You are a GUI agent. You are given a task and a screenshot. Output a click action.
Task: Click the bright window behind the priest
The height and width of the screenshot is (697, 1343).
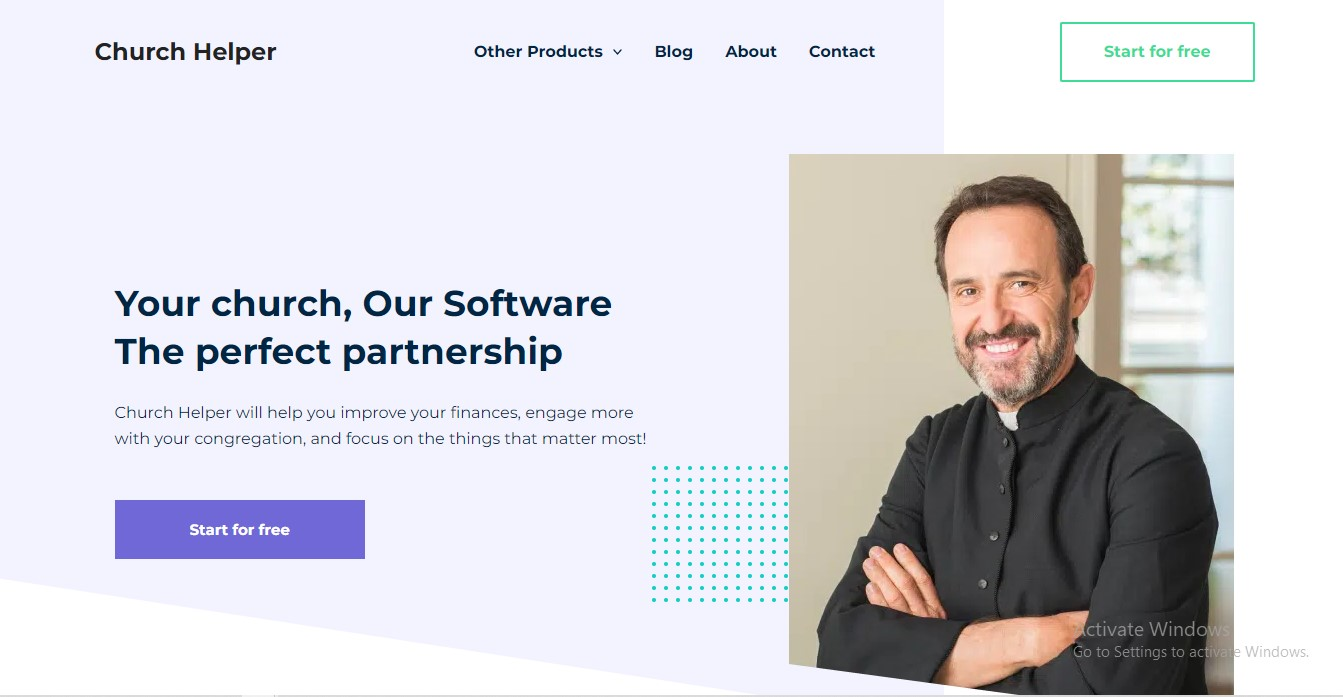pyautogui.click(x=1177, y=280)
